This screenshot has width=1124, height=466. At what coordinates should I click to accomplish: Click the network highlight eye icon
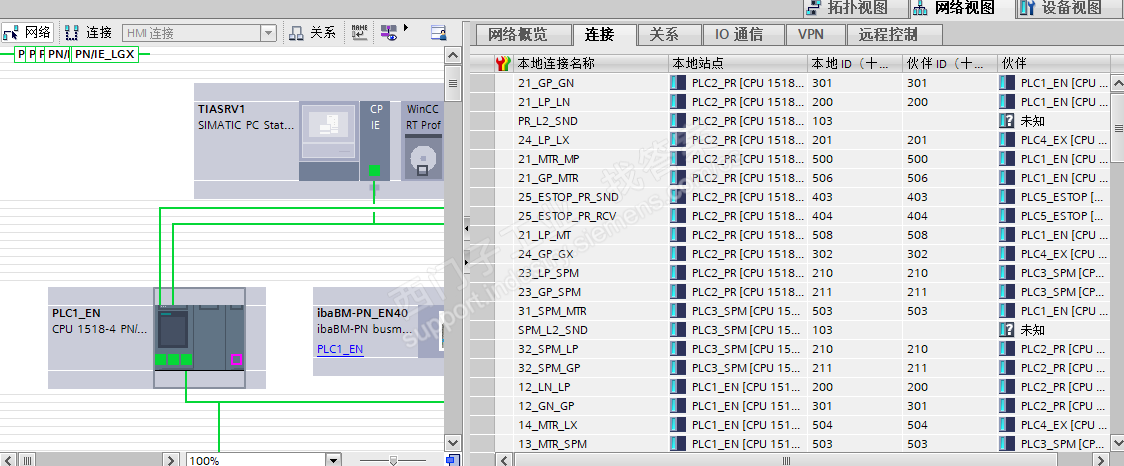pyautogui.click(x=389, y=32)
